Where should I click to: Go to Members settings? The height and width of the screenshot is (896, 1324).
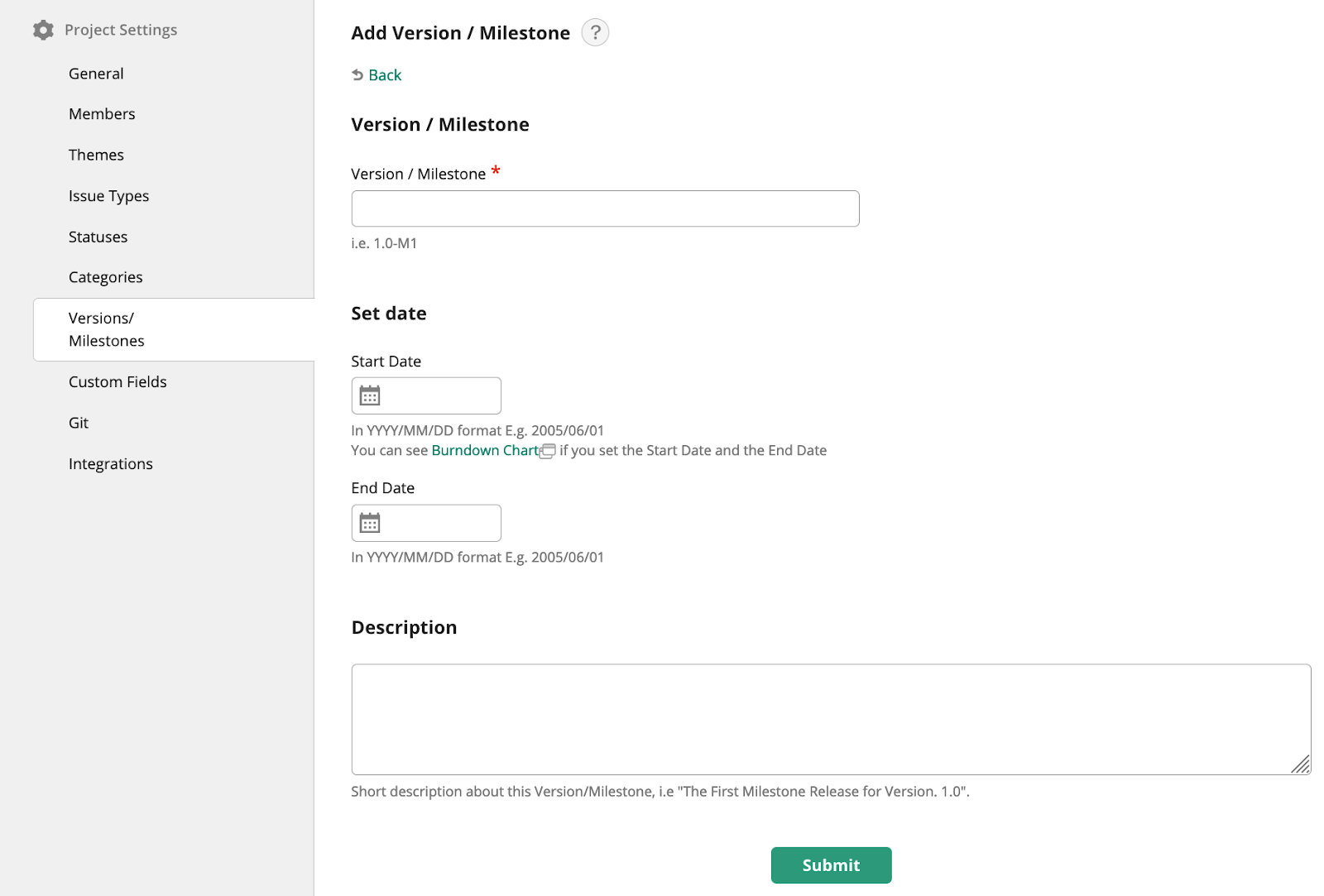[x=102, y=114]
